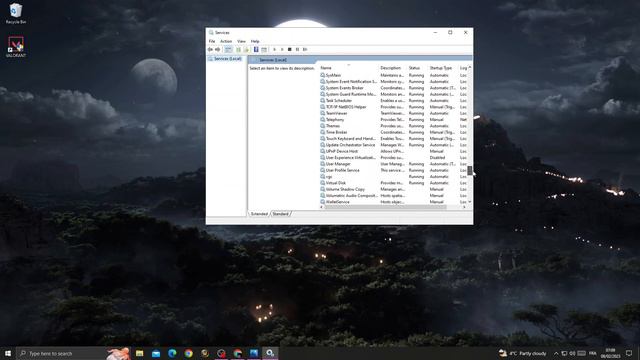Click the Show/Hide Action Pane icon
The image size is (640, 360).
(264, 49)
